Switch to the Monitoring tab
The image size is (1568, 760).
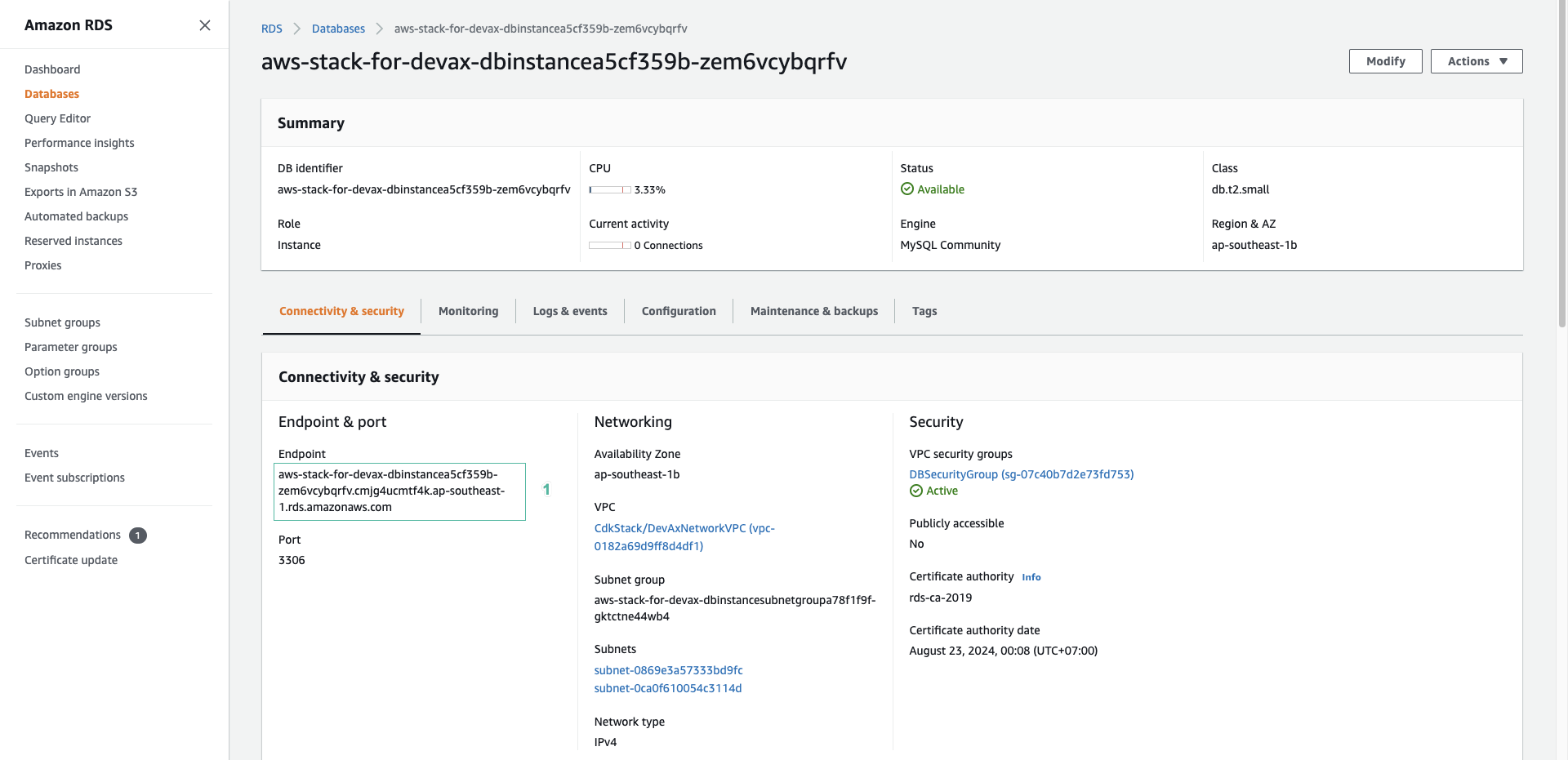click(468, 311)
